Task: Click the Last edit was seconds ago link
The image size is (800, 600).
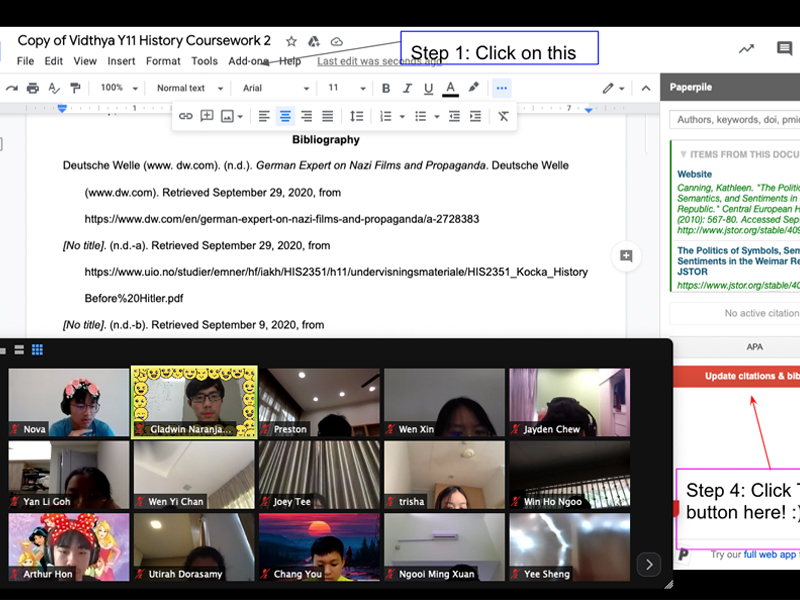Action: [x=380, y=61]
